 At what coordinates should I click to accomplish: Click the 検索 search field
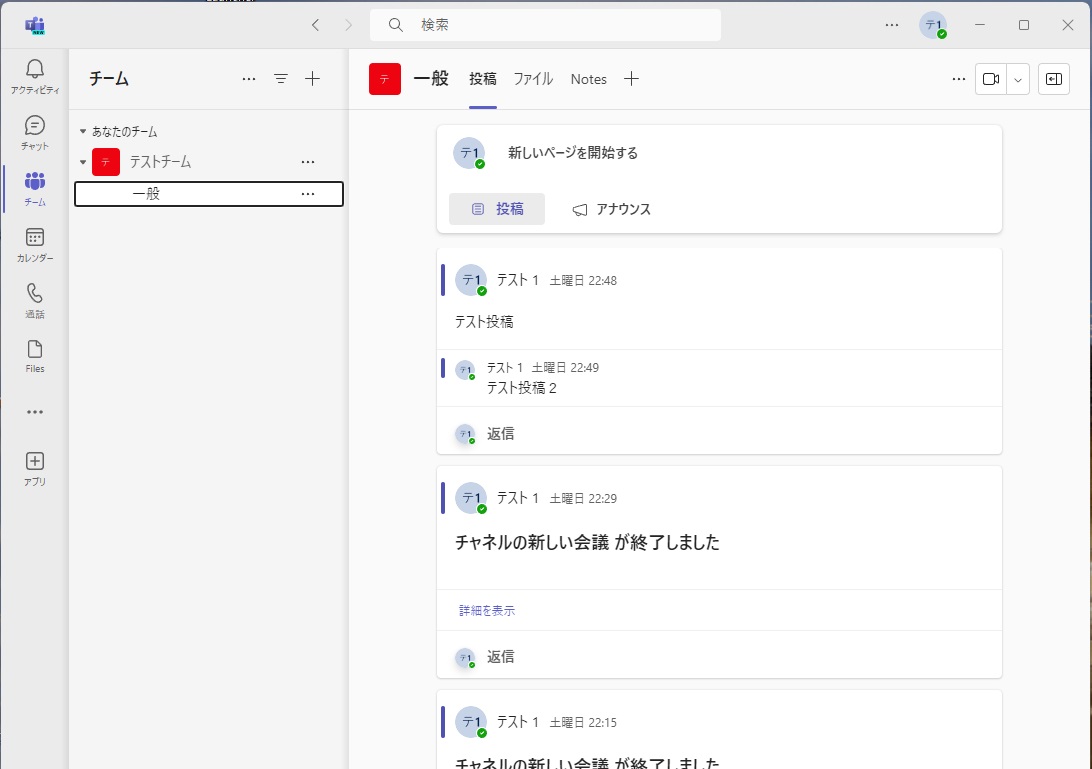545,25
